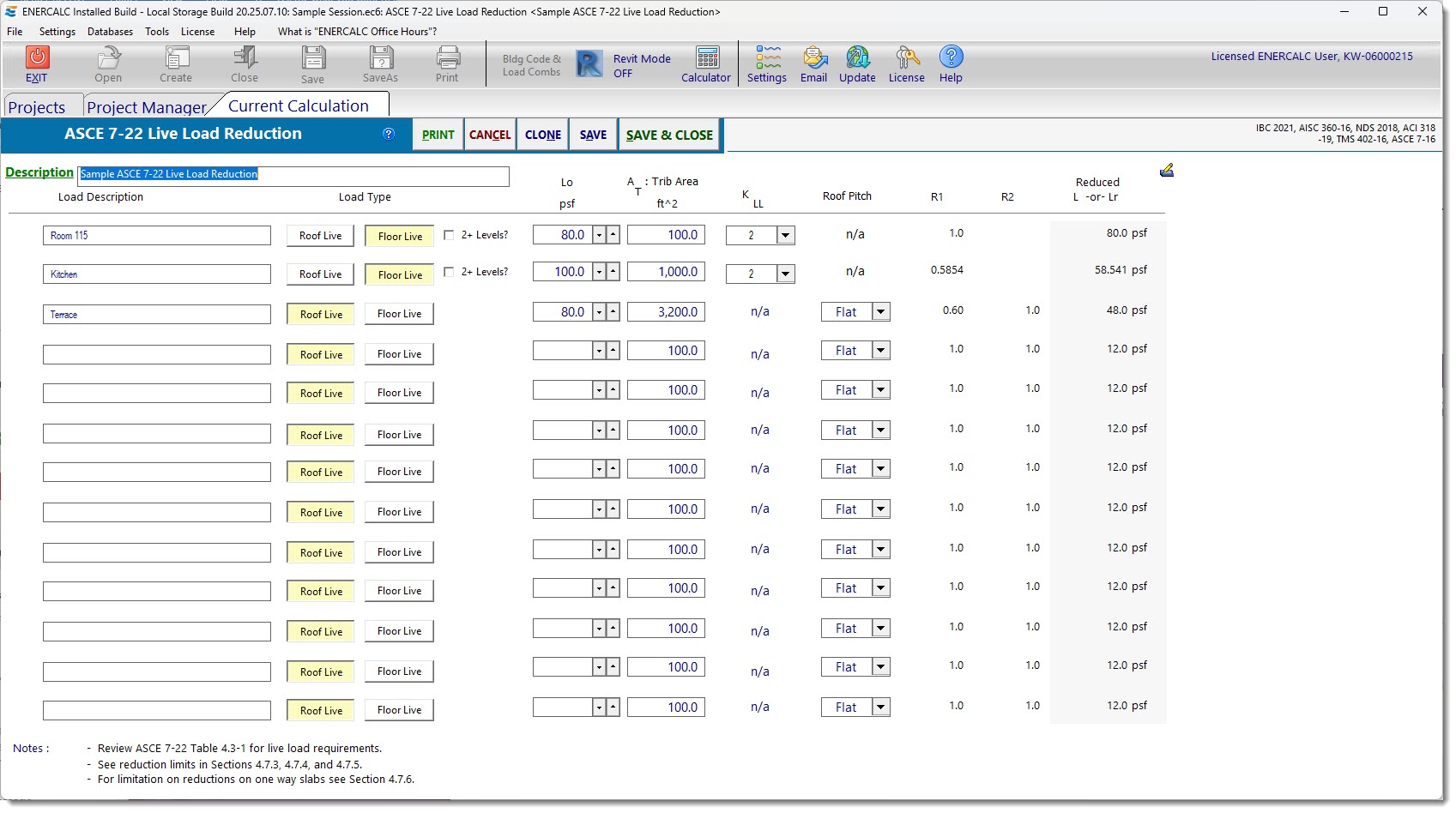Select Roof Live for Terrace row

[320, 314]
